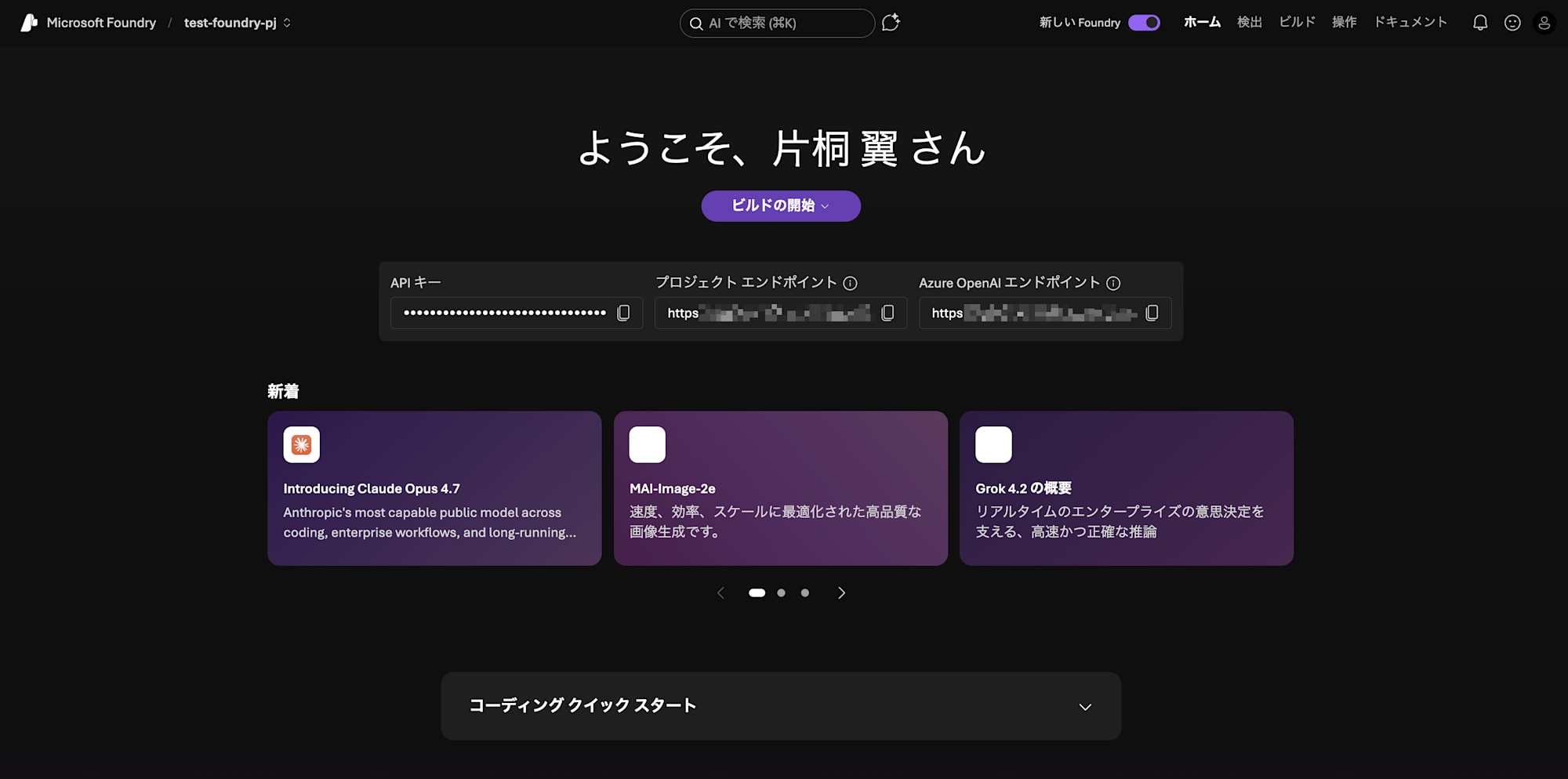Show info for Azure OpenAI endpoint
The image size is (1568, 779).
1113,283
